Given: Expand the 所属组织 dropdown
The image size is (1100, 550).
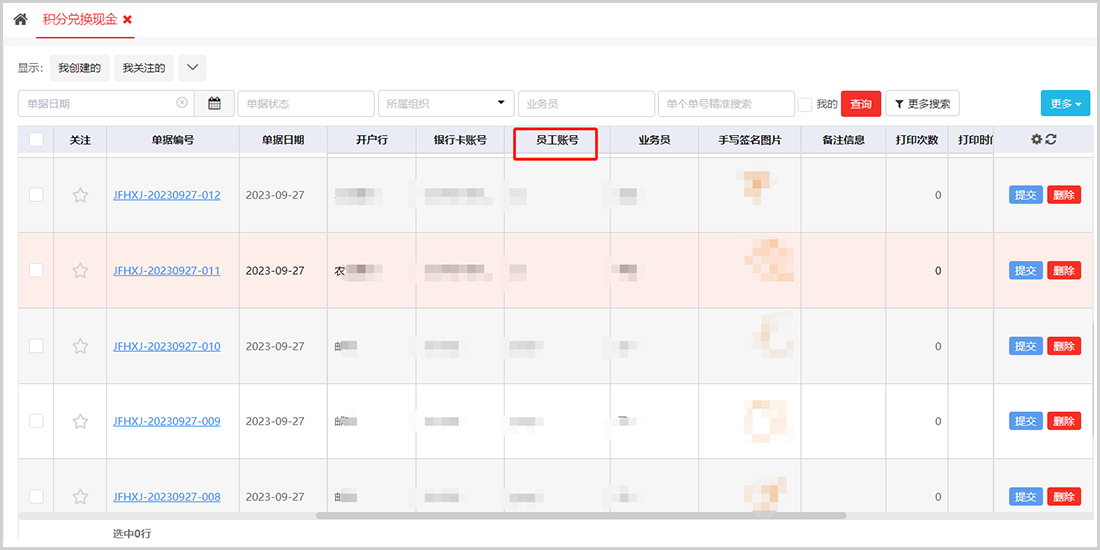Looking at the screenshot, I should coord(445,103).
